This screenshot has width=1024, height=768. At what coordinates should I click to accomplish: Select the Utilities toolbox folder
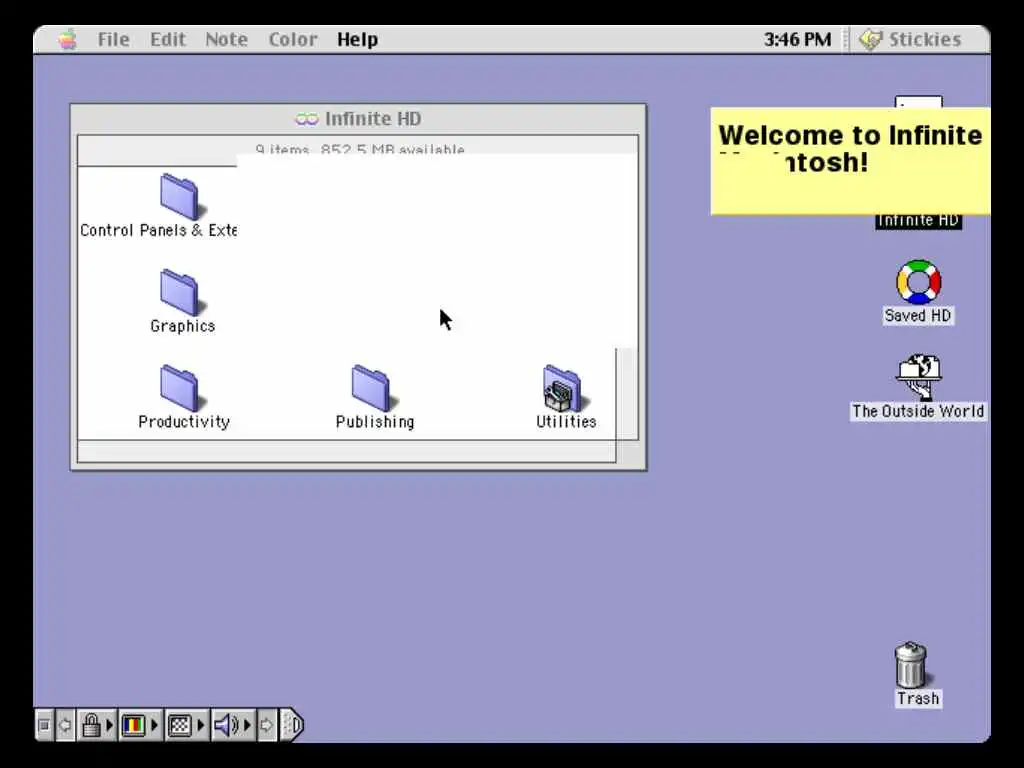coord(562,388)
